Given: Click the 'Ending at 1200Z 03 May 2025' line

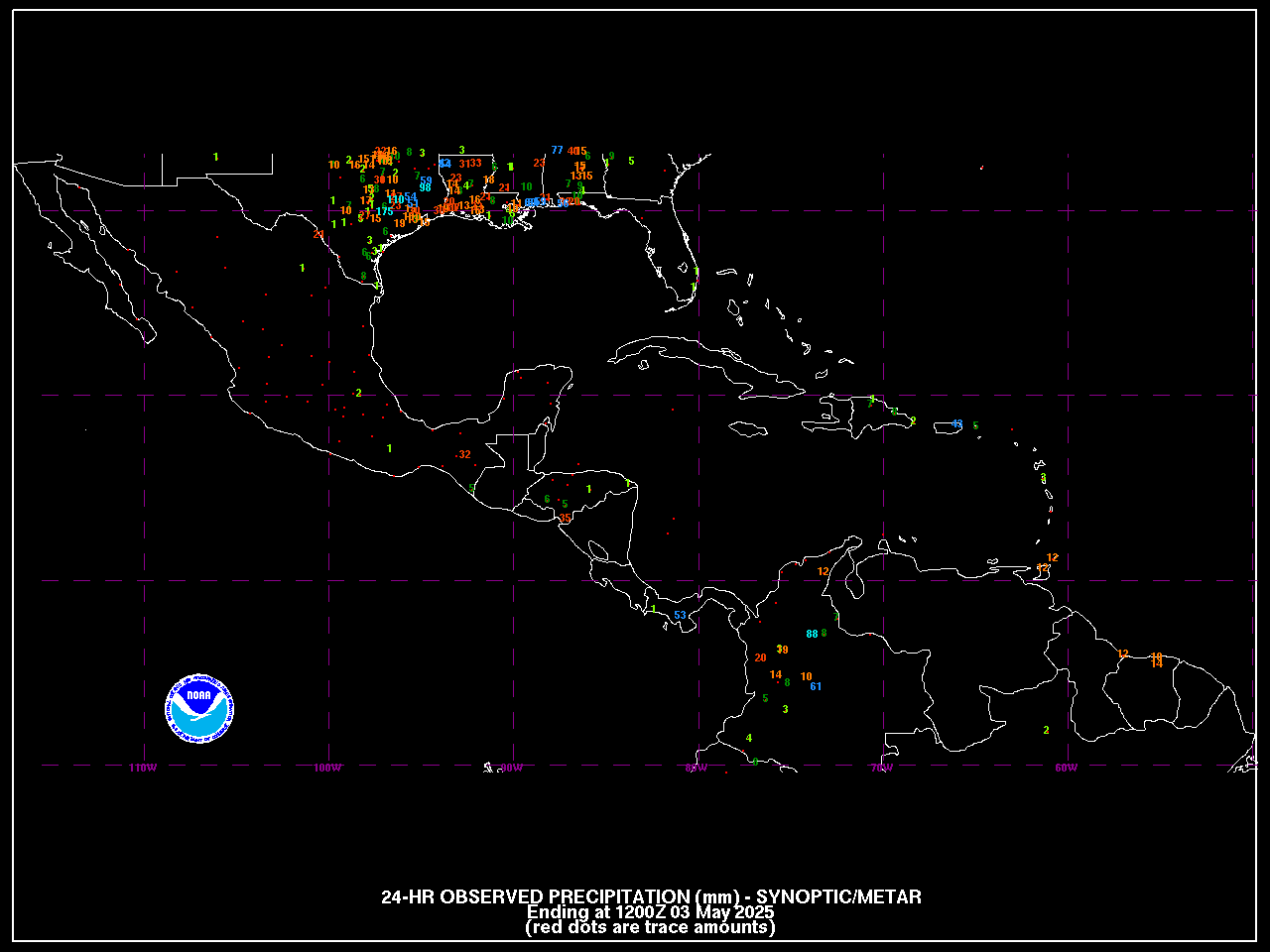Looking at the screenshot, I should pyautogui.click(x=651, y=912).
